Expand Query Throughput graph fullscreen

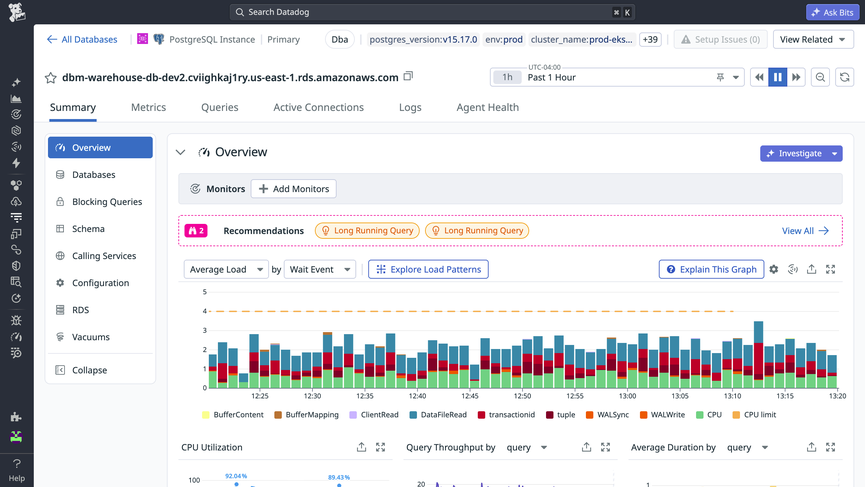coord(606,447)
